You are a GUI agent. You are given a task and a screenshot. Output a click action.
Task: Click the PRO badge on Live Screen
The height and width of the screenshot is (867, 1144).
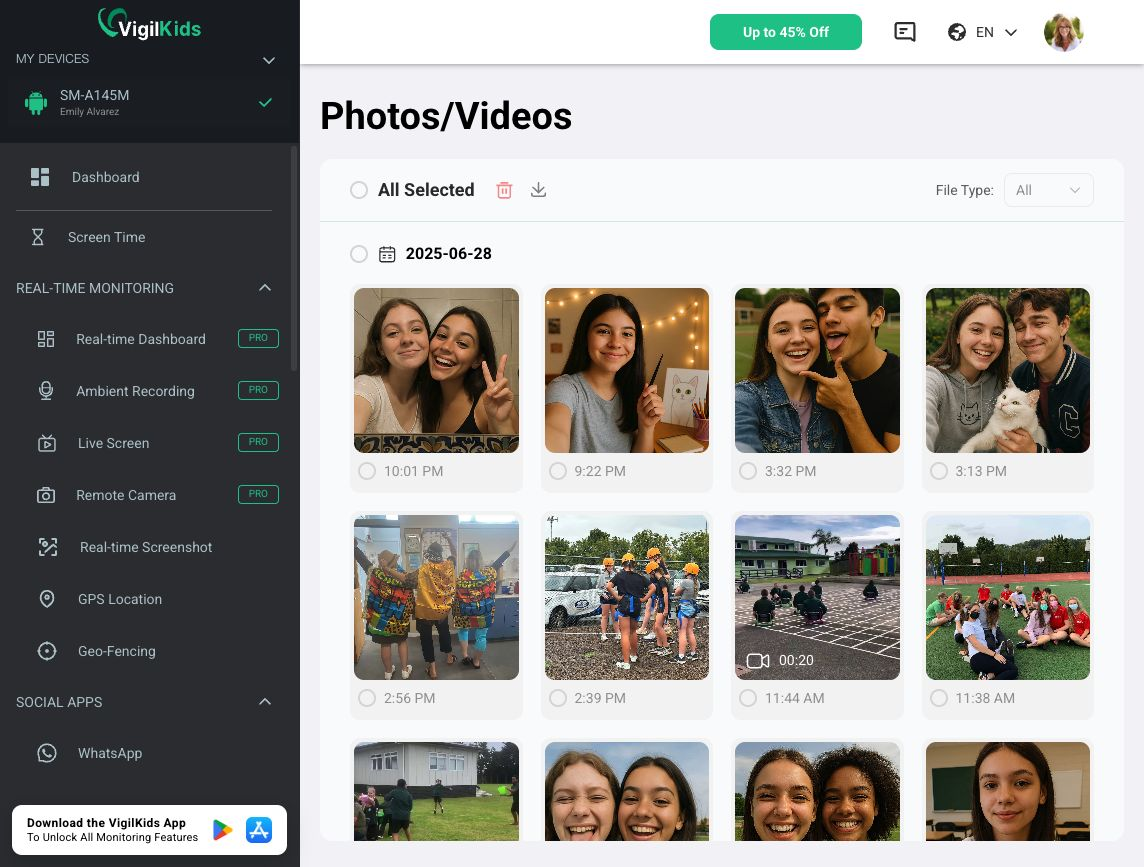pos(258,442)
